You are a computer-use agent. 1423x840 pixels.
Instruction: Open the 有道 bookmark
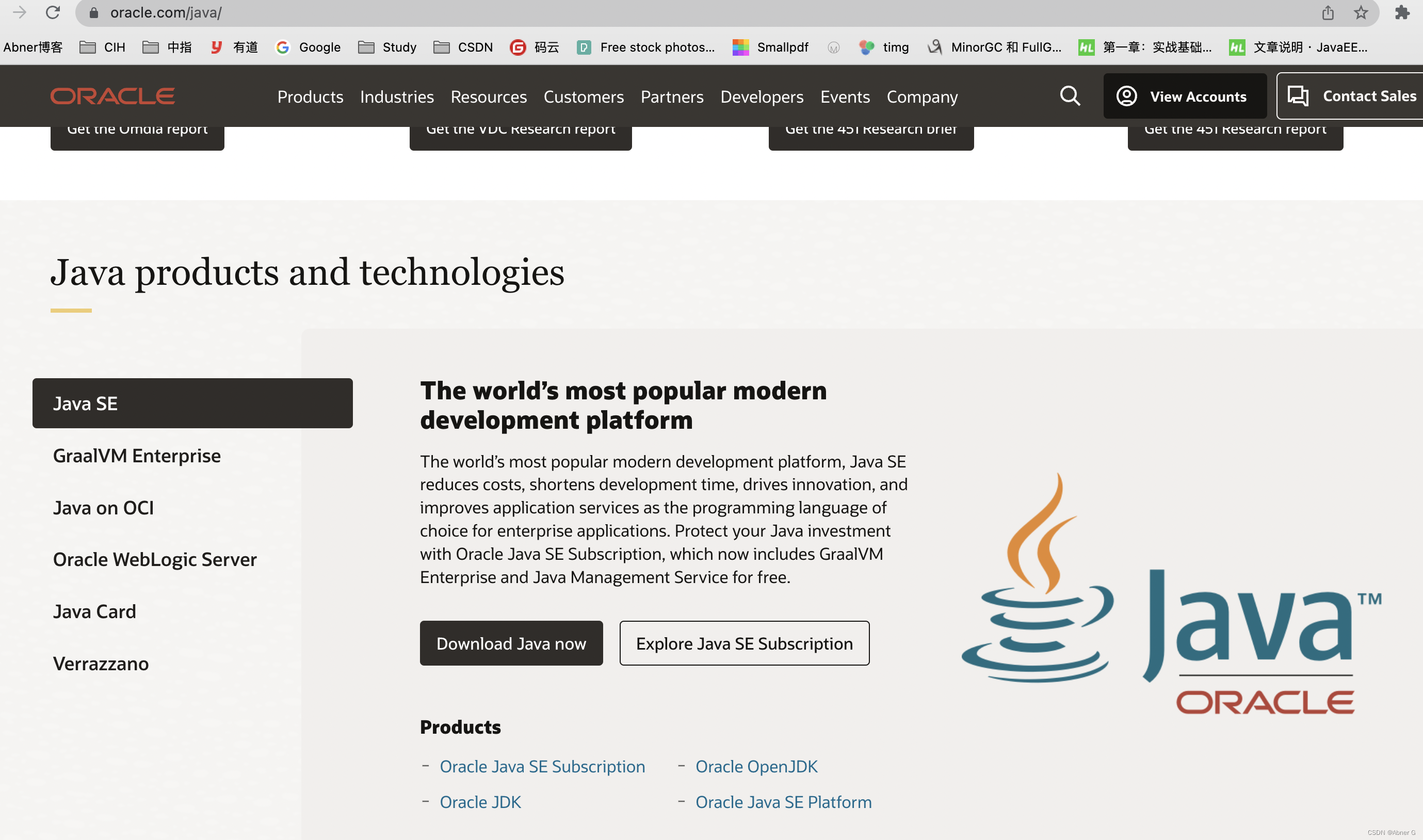[234, 47]
